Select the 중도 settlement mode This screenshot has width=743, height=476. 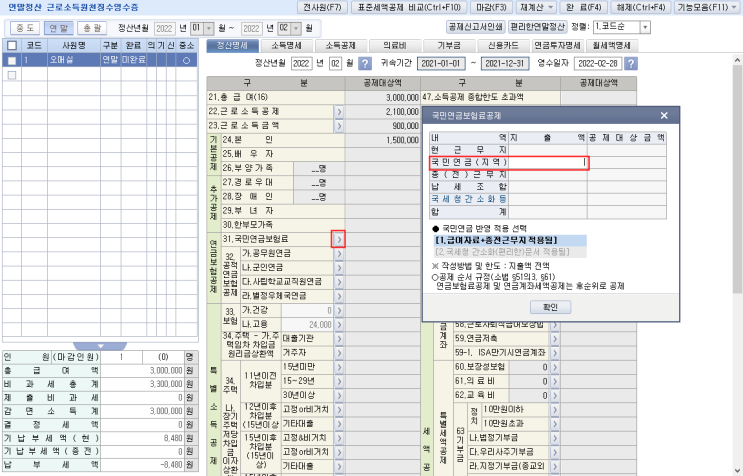(x=25, y=28)
